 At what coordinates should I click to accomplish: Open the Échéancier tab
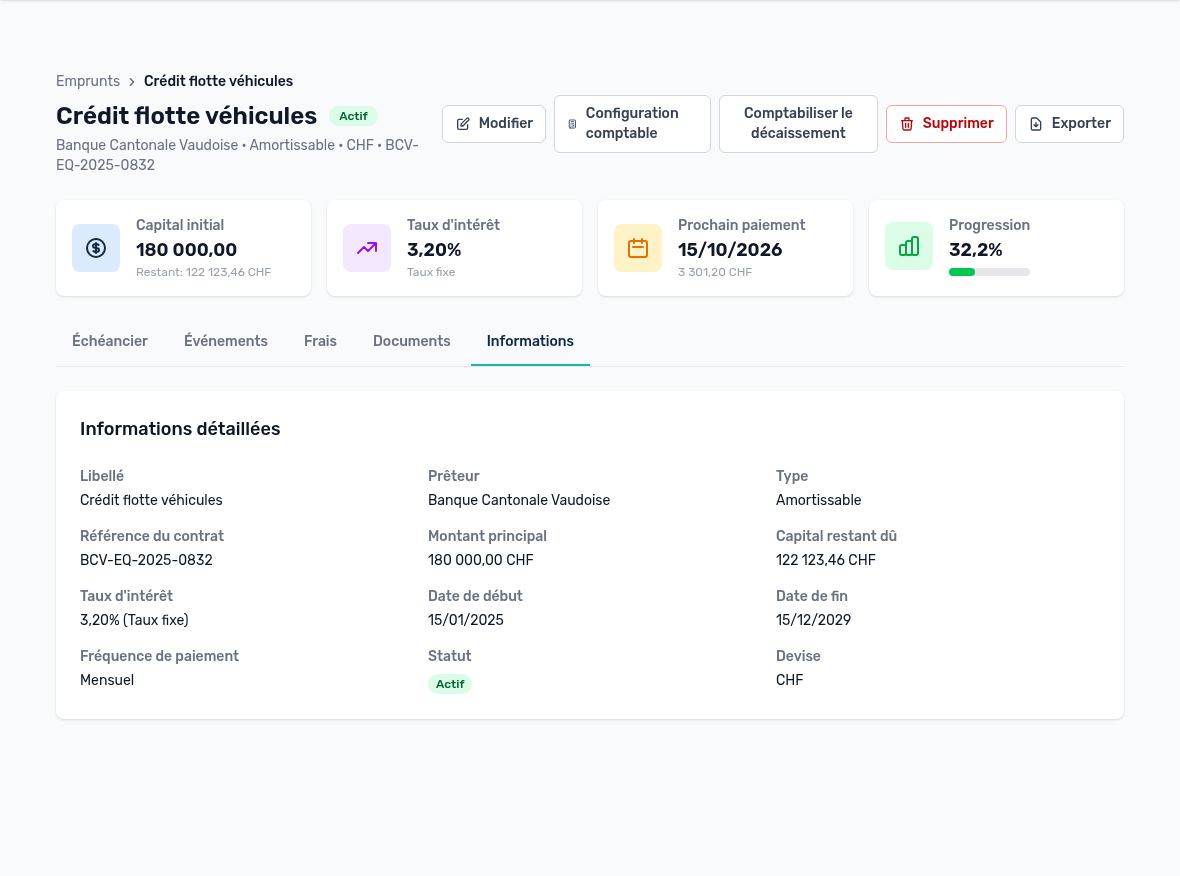pos(110,341)
